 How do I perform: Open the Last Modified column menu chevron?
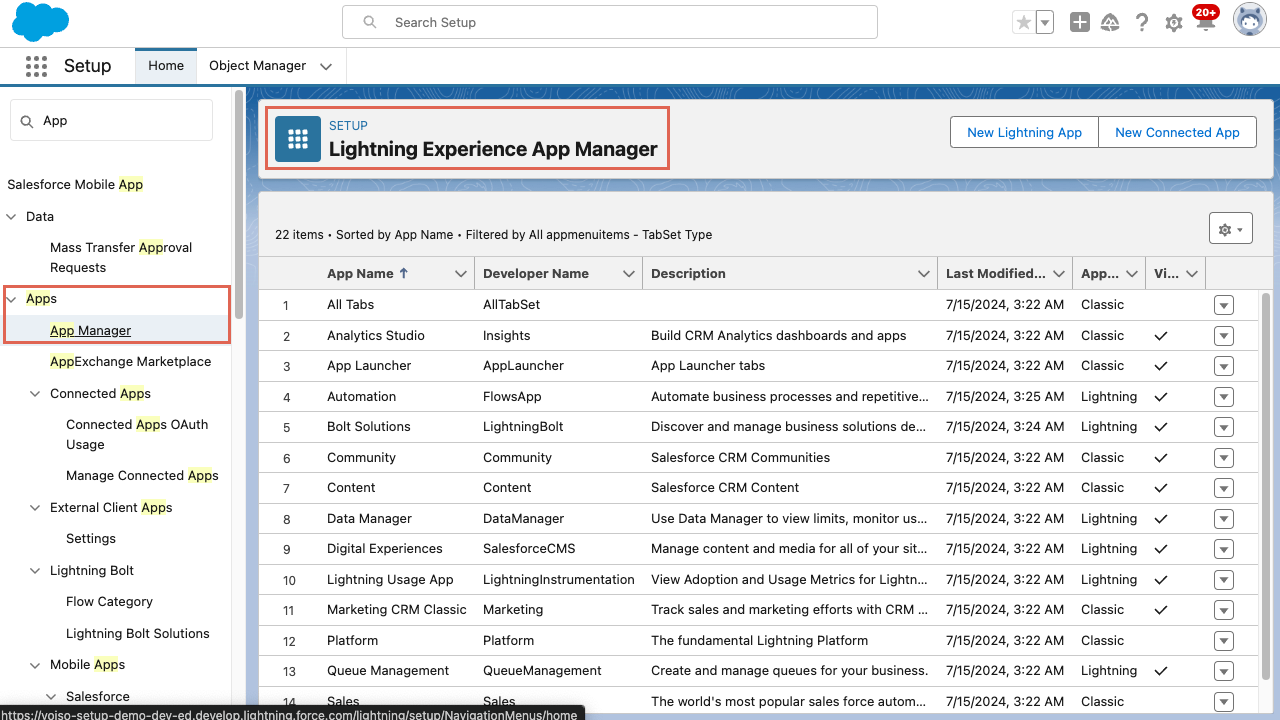click(x=1060, y=274)
